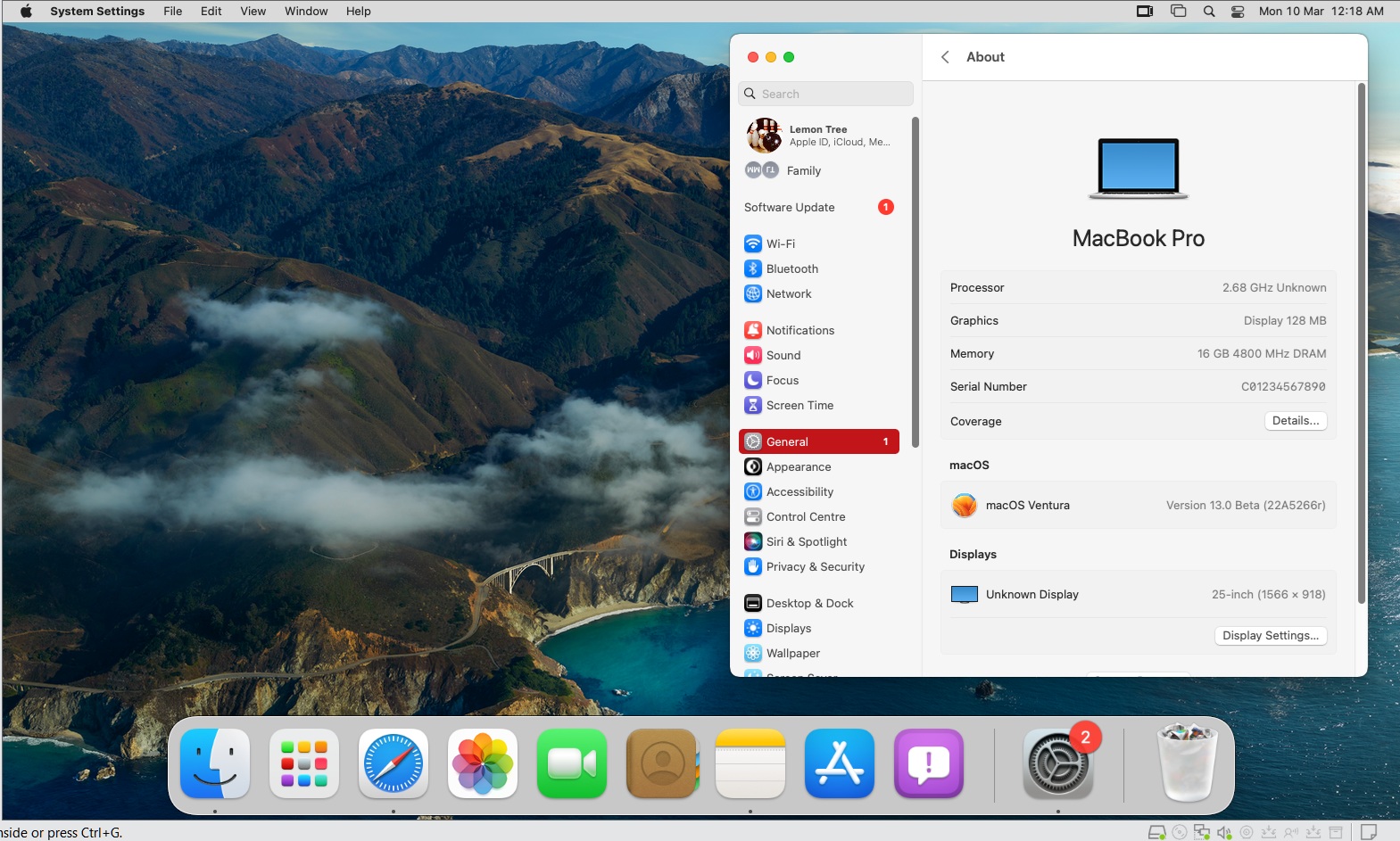Image resolution: width=1400 pixels, height=841 pixels.
Task: Open Spotlight search in menu bar
Action: (x=1209, y=11)
